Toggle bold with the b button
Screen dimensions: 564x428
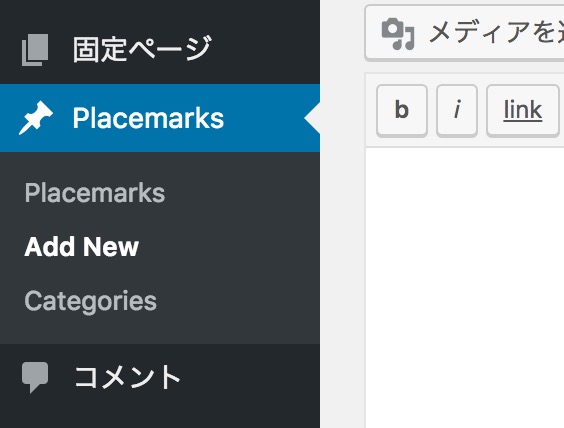[402, 110]
